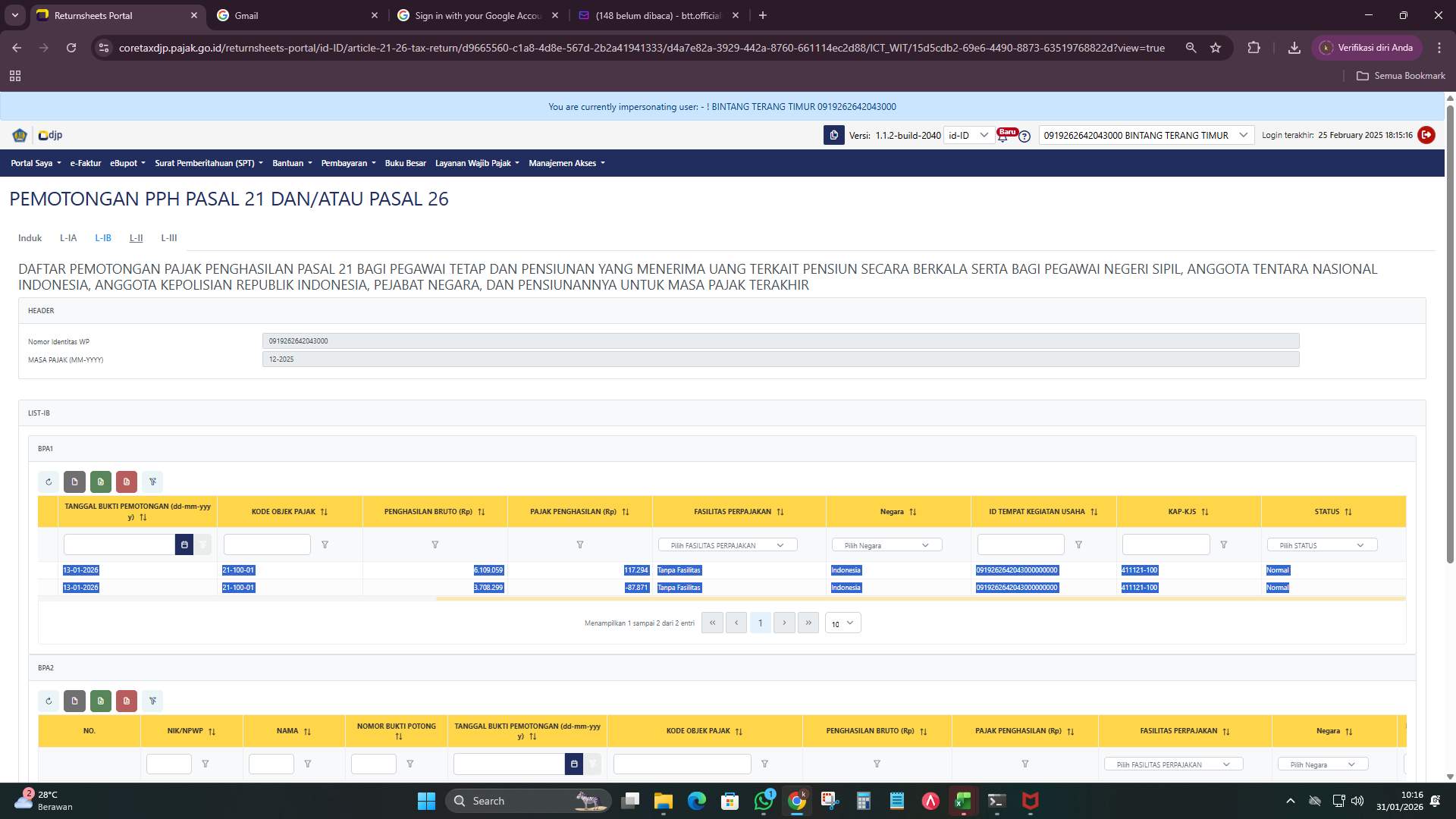Image resolution: width=1456 pixels, height=819 pixels.
Task: Refresh the BPA1 table data
Action: [x=49, y=482]
